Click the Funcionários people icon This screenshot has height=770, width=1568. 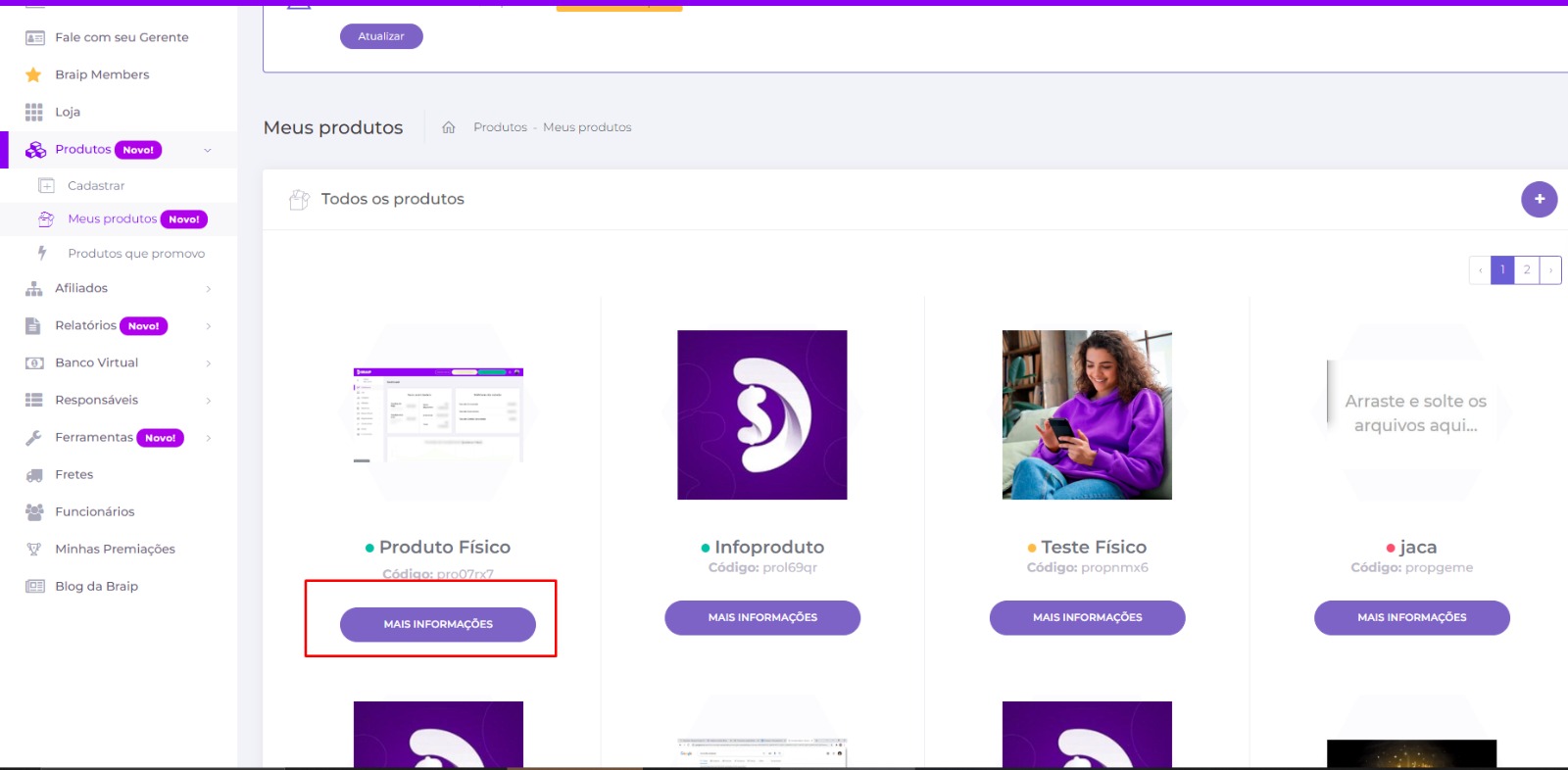(34, 512)
